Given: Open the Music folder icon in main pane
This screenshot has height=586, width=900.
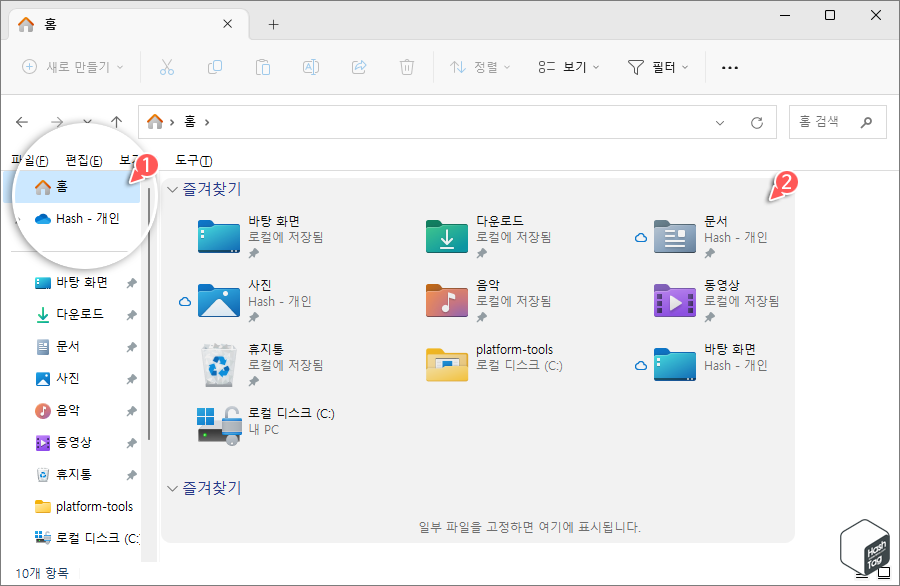Looking at the screenshot, I should coord(447,301).
